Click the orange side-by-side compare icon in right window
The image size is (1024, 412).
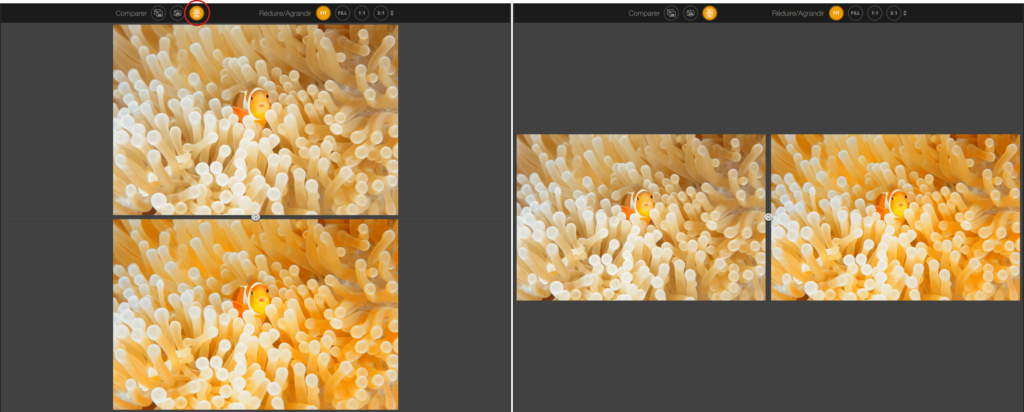click(x=709, y=13)
